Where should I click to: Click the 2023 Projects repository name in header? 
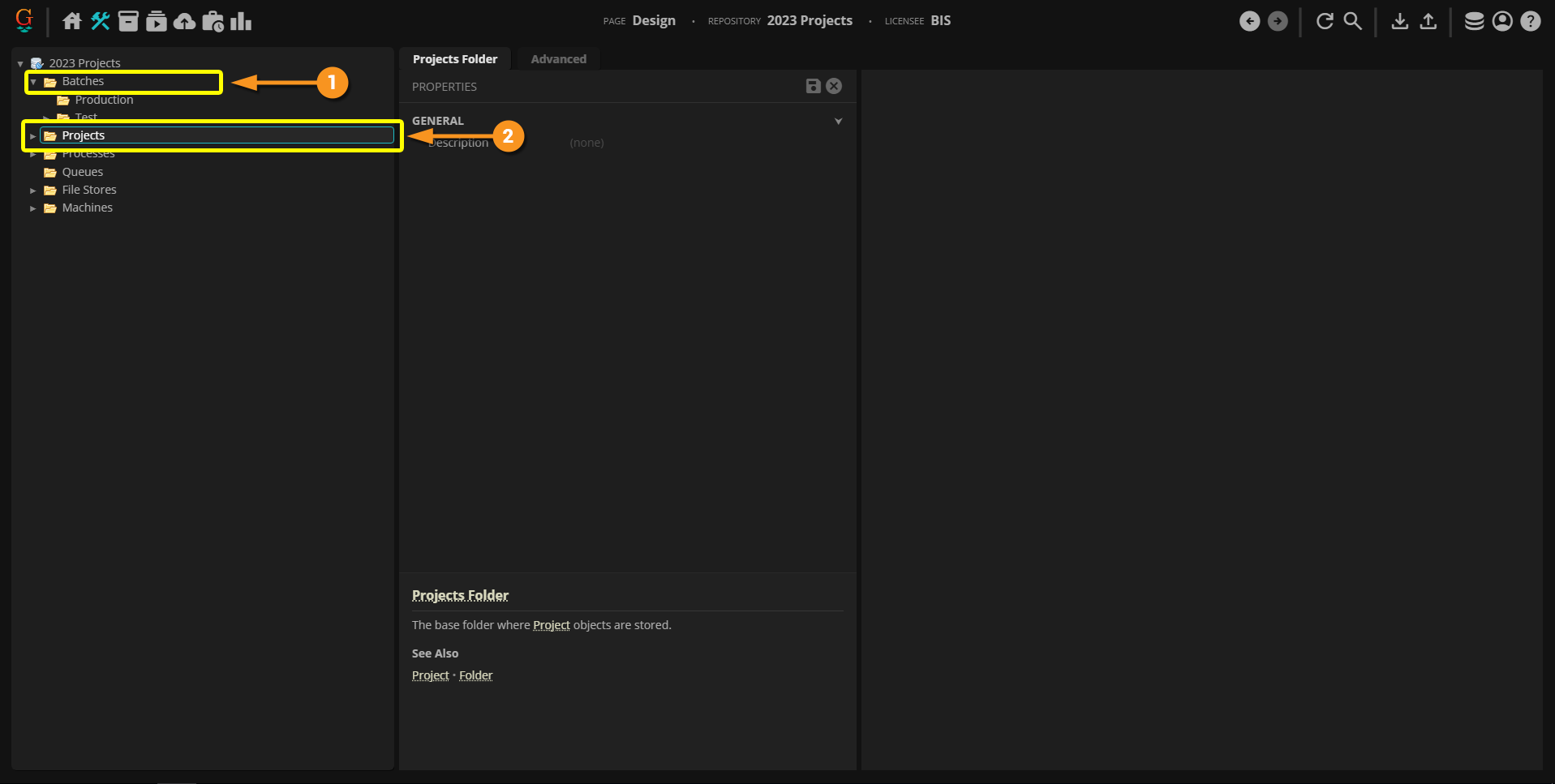810,21
